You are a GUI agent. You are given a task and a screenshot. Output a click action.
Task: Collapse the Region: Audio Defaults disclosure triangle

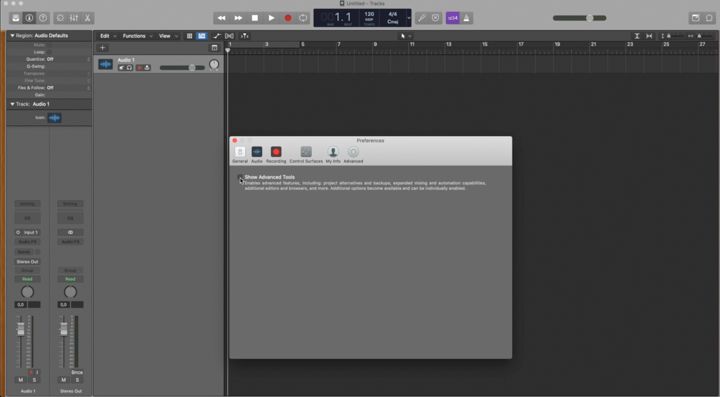(12, 36)
